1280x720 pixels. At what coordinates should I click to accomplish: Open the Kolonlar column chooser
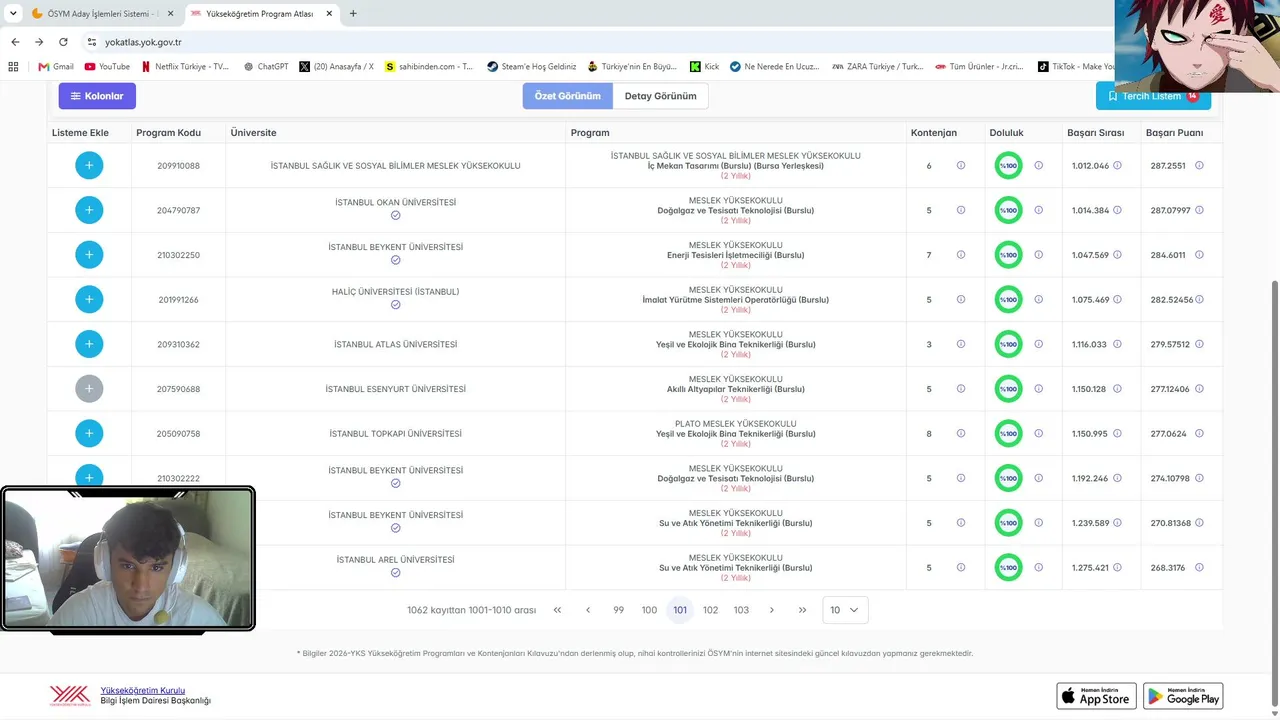tap(97, 96)
